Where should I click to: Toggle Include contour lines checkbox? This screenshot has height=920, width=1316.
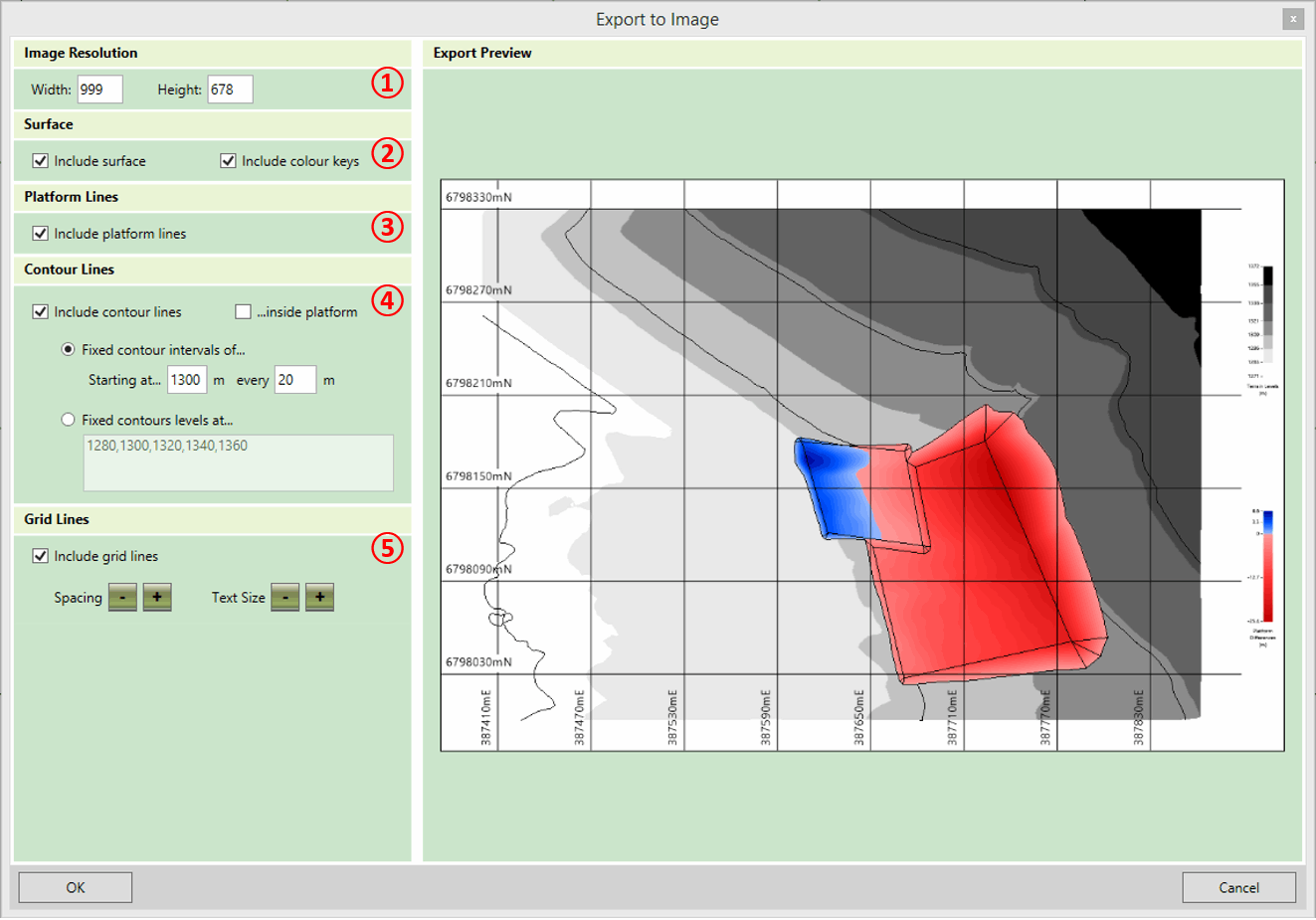coord(41,312)
